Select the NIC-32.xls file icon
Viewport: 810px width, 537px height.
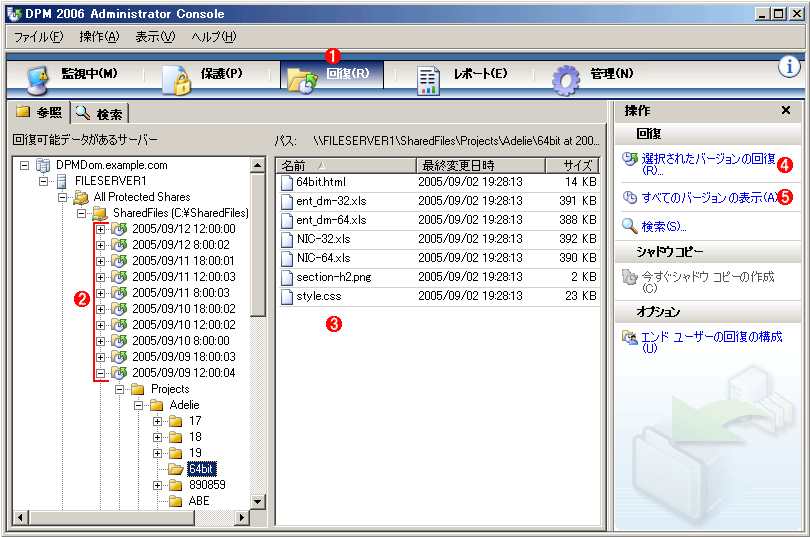pyautogui.click(x=287, y=240)
